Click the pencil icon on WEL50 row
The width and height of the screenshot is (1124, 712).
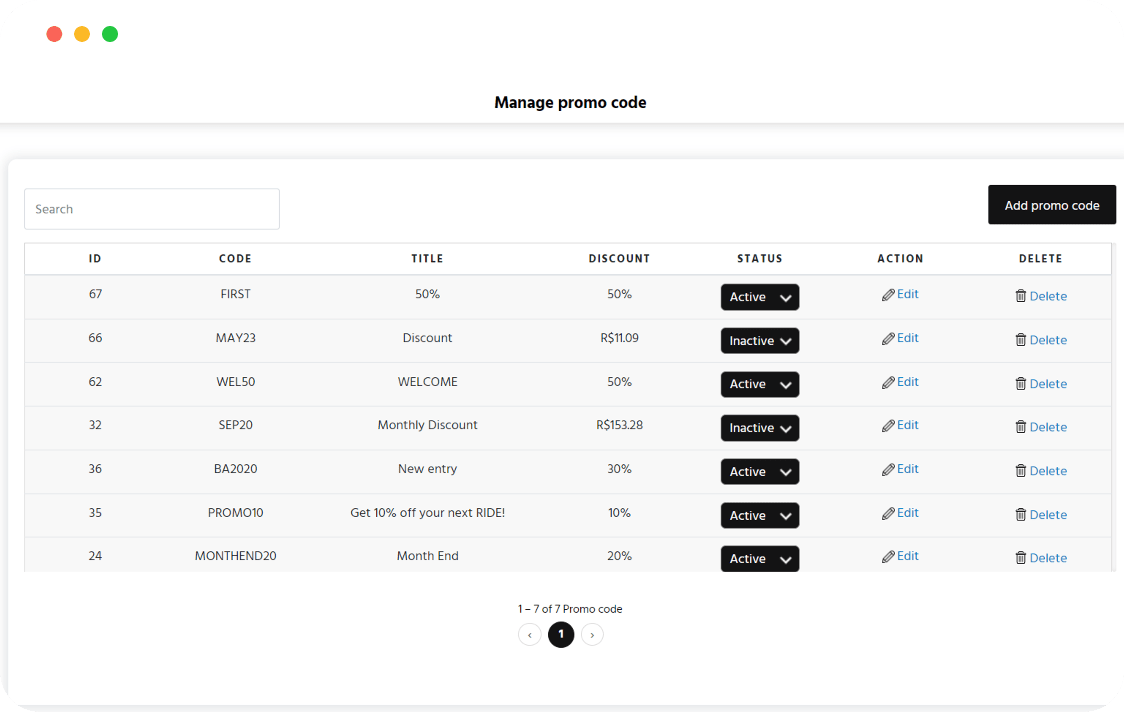888,381
